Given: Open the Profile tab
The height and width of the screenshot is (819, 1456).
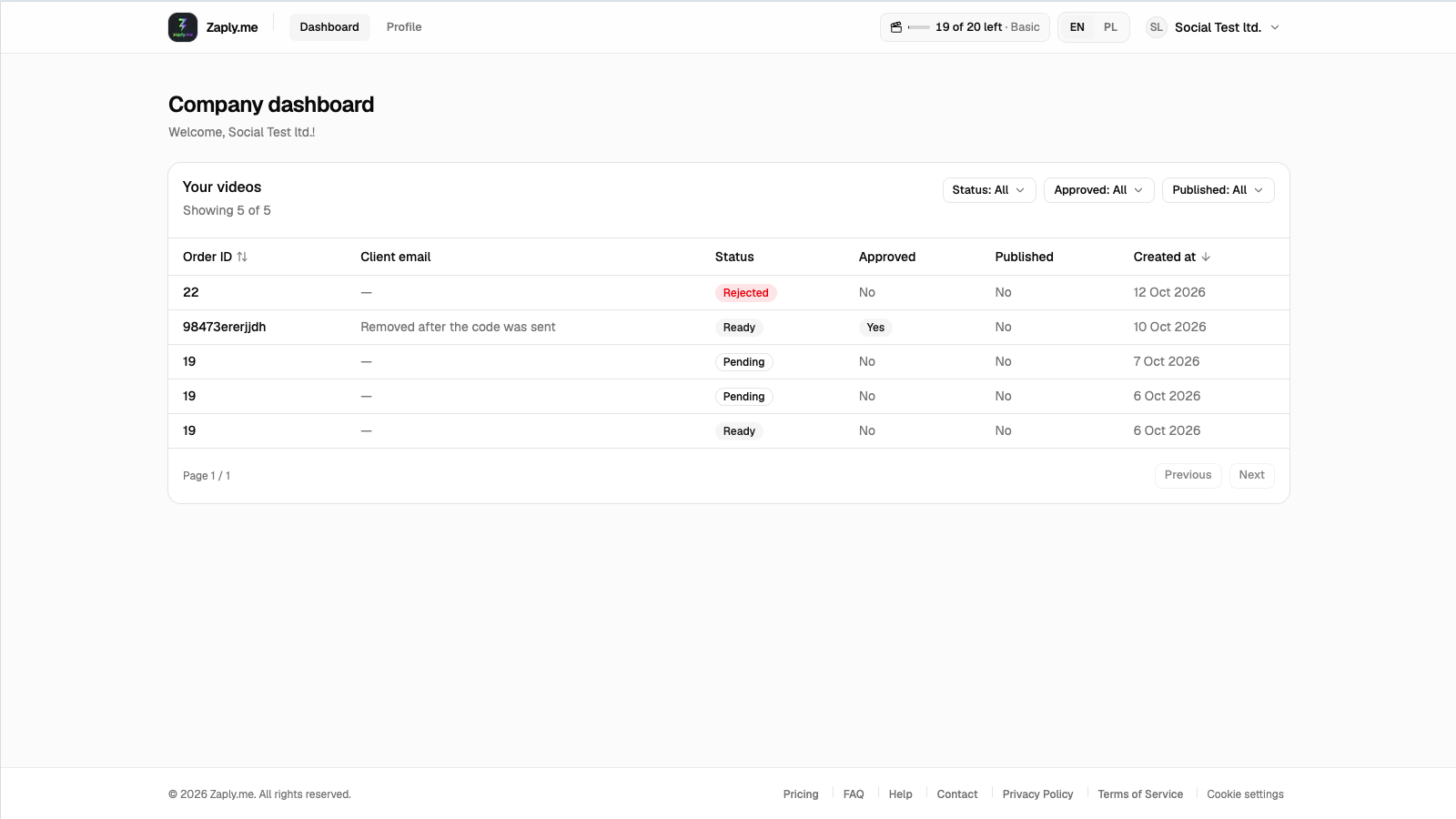Looking at the screenshot, I should pos(404,27).
